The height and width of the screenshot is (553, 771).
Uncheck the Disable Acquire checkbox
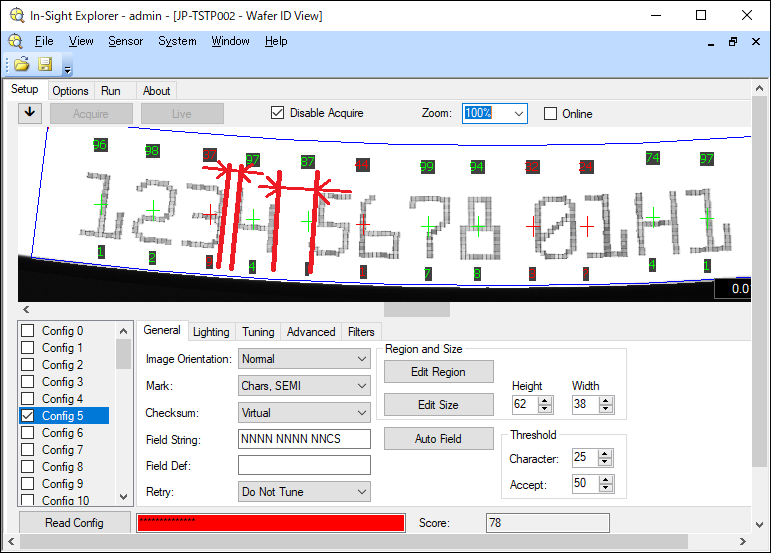tap(278, 113)
